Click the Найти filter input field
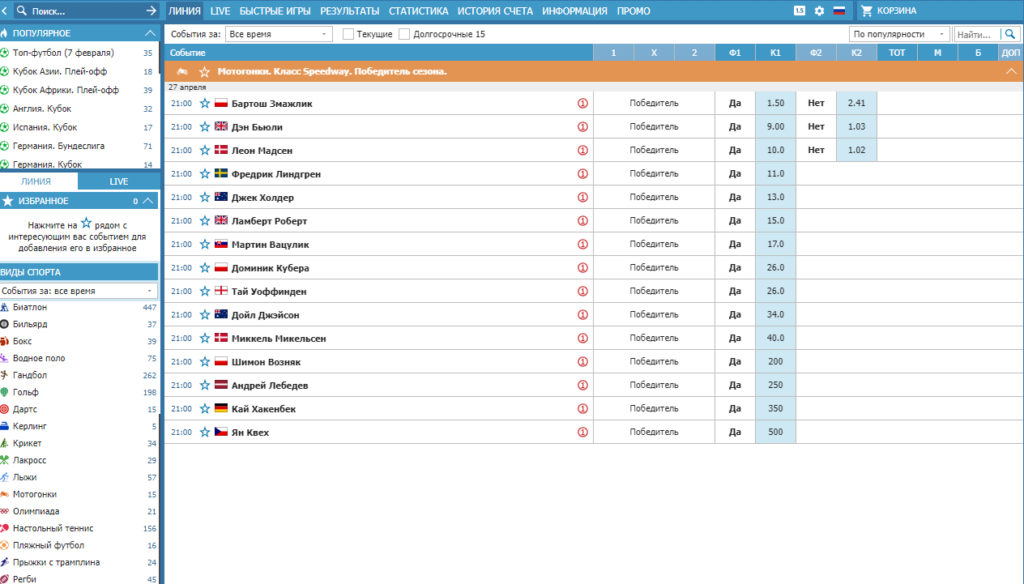Image resolution: width=1024 pixels, height=584 pixels. pyautogui.click(x=977, y=34)
